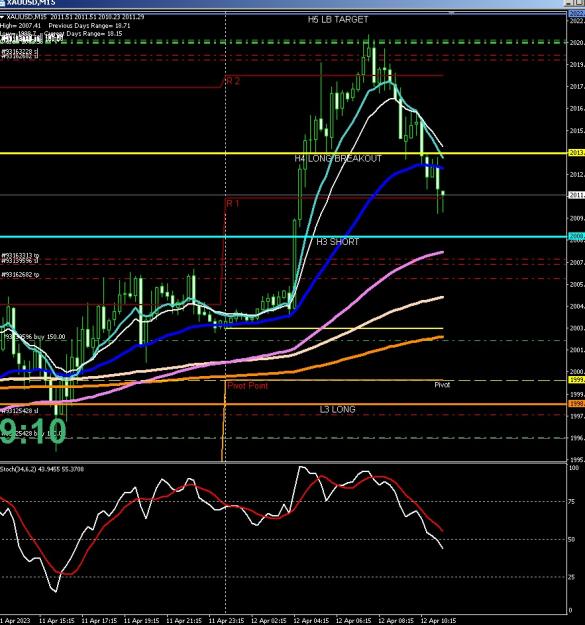Select the H5 LB TARGET label

(338, 20)
